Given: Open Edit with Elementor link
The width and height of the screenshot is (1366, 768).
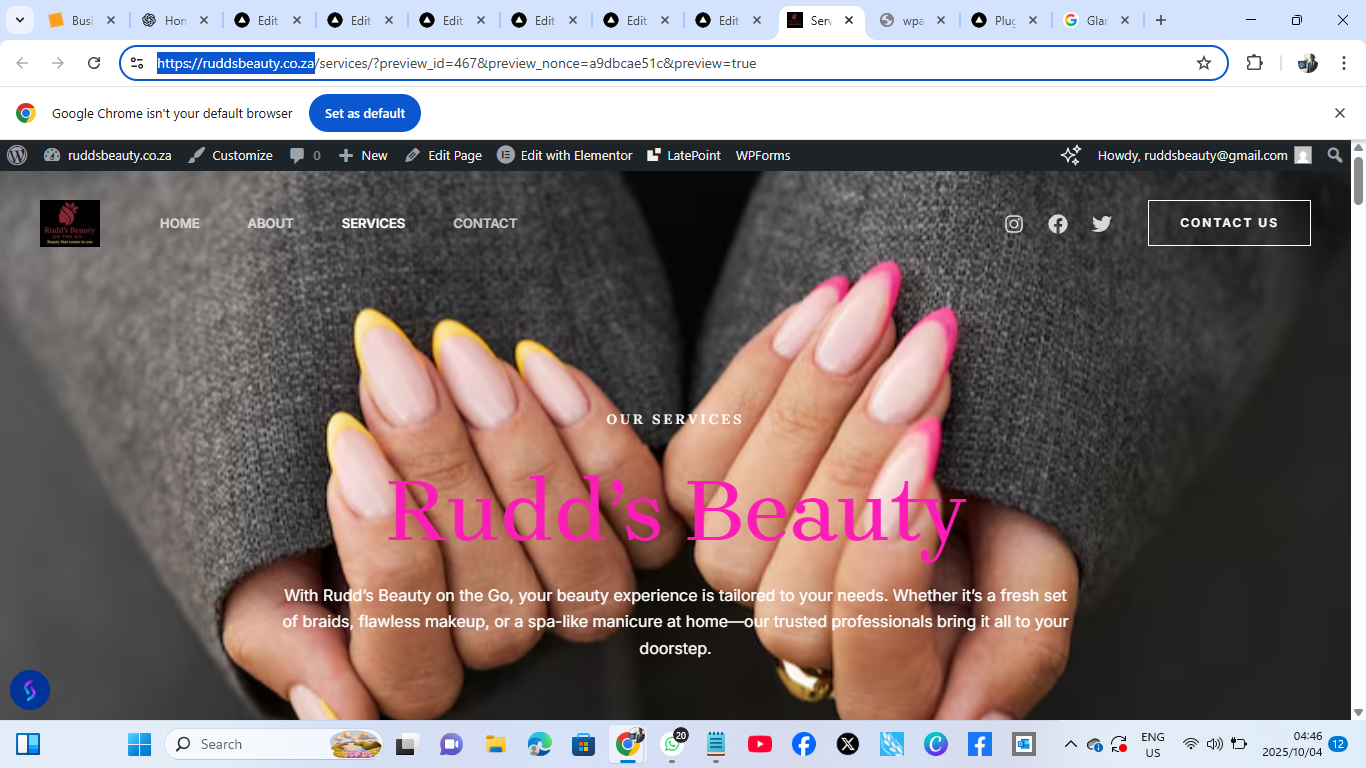Looking at the screenshot, I should (565, 155).
